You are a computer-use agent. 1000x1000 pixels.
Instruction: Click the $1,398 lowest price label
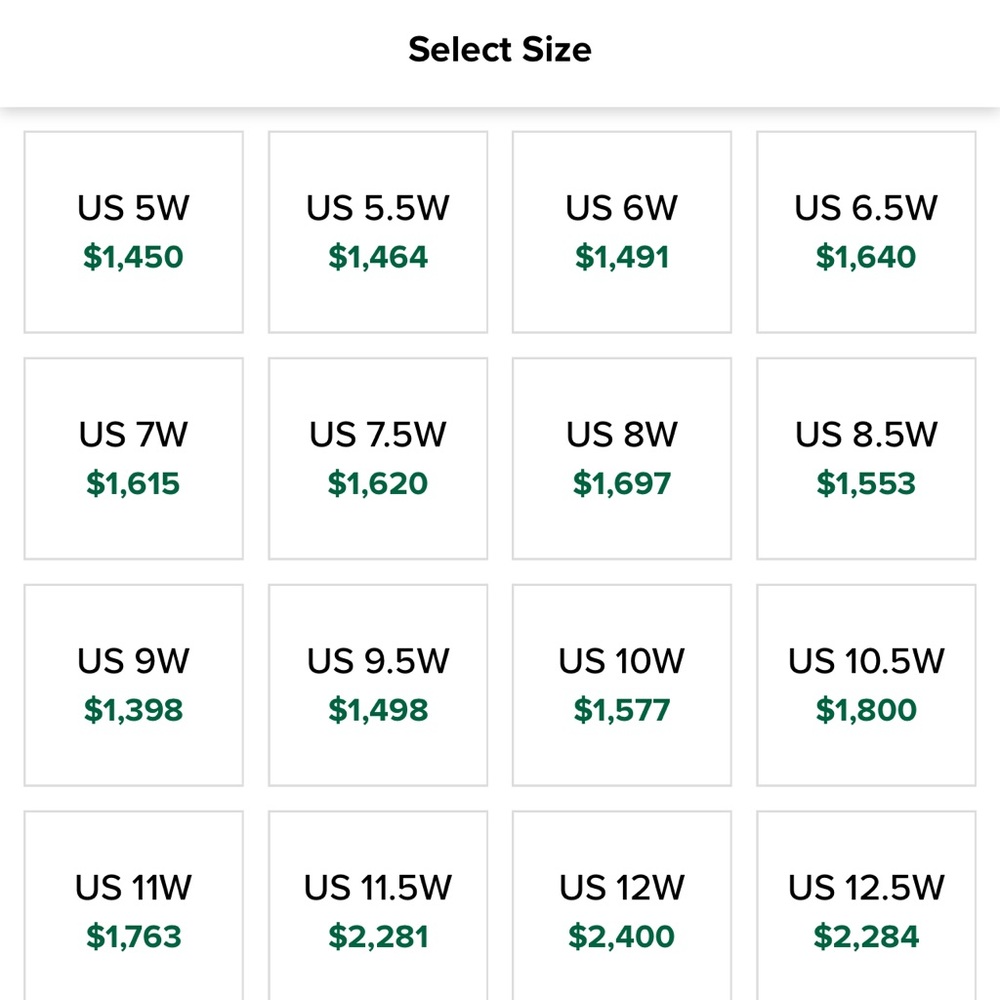(133, 710)
